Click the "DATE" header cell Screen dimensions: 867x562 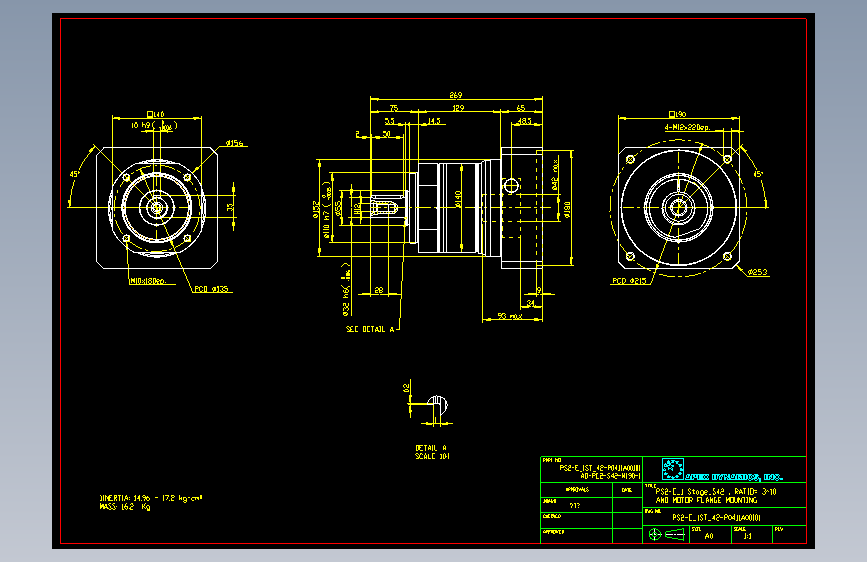point(626,490)
